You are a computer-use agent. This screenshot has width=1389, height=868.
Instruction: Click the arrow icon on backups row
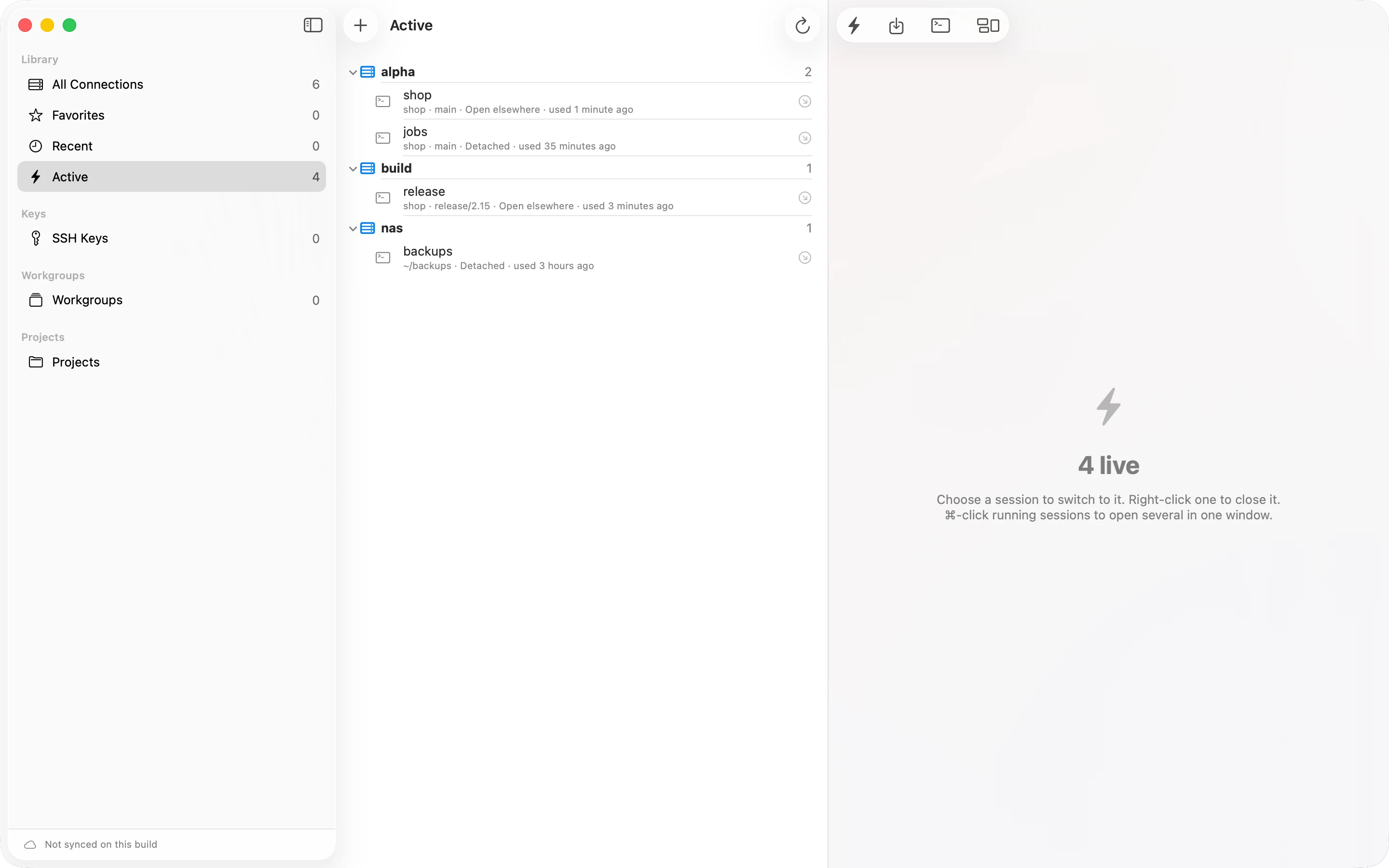tap(804, 258)
